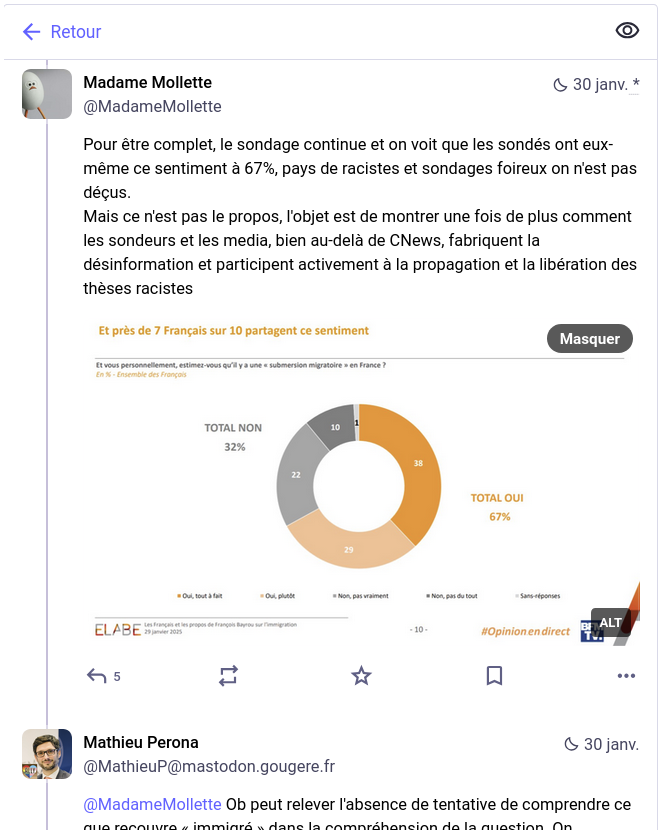670x830 pixels.
Task: Open Madame Mollette's avatar
Action: pos(47,94)
